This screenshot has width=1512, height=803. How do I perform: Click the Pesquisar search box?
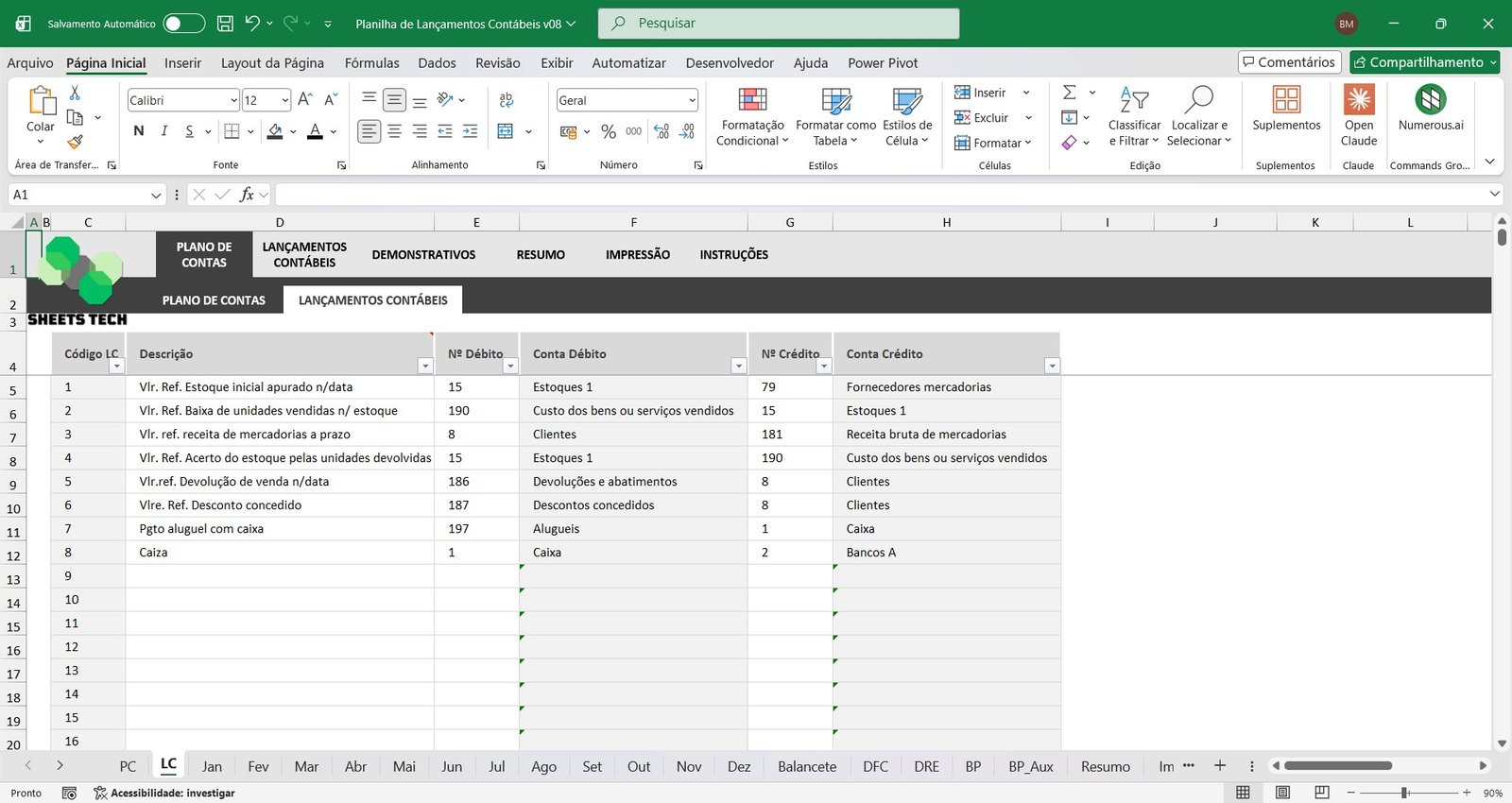pos(778,24)
